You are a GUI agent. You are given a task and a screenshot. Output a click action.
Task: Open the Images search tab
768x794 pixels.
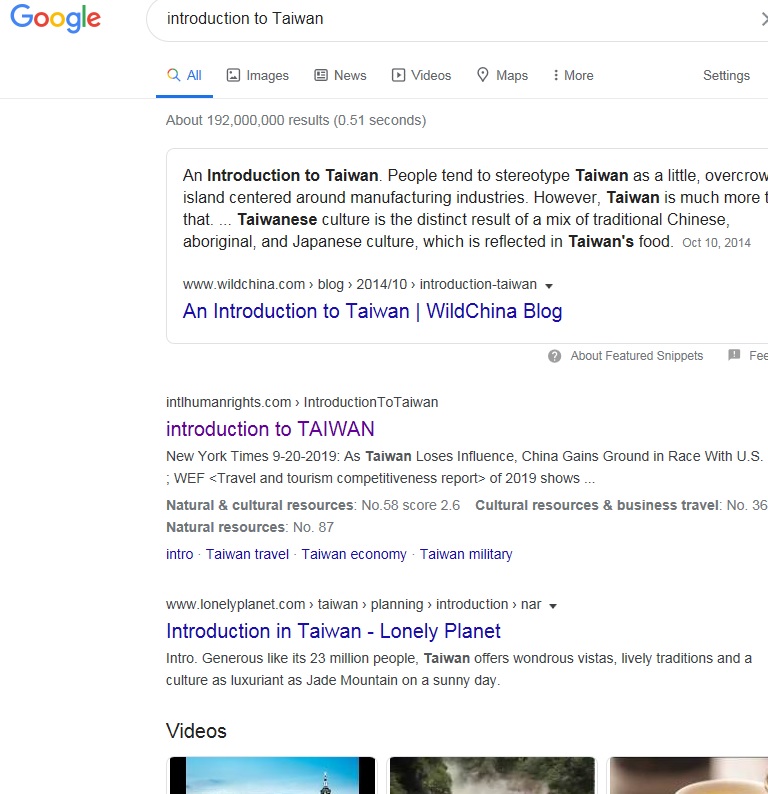point(258,75)
